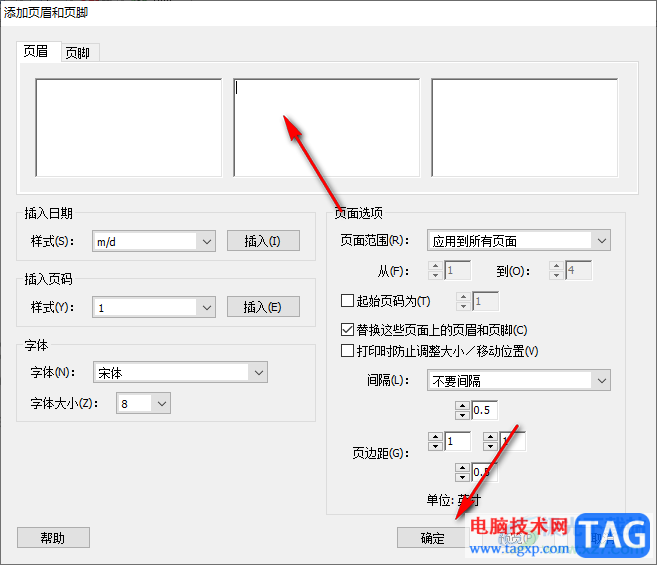Image resolution: width=657 pixels, height=565 pixels.
Task: Increase the left margin spinner value 1
Action: click(435, 437)
